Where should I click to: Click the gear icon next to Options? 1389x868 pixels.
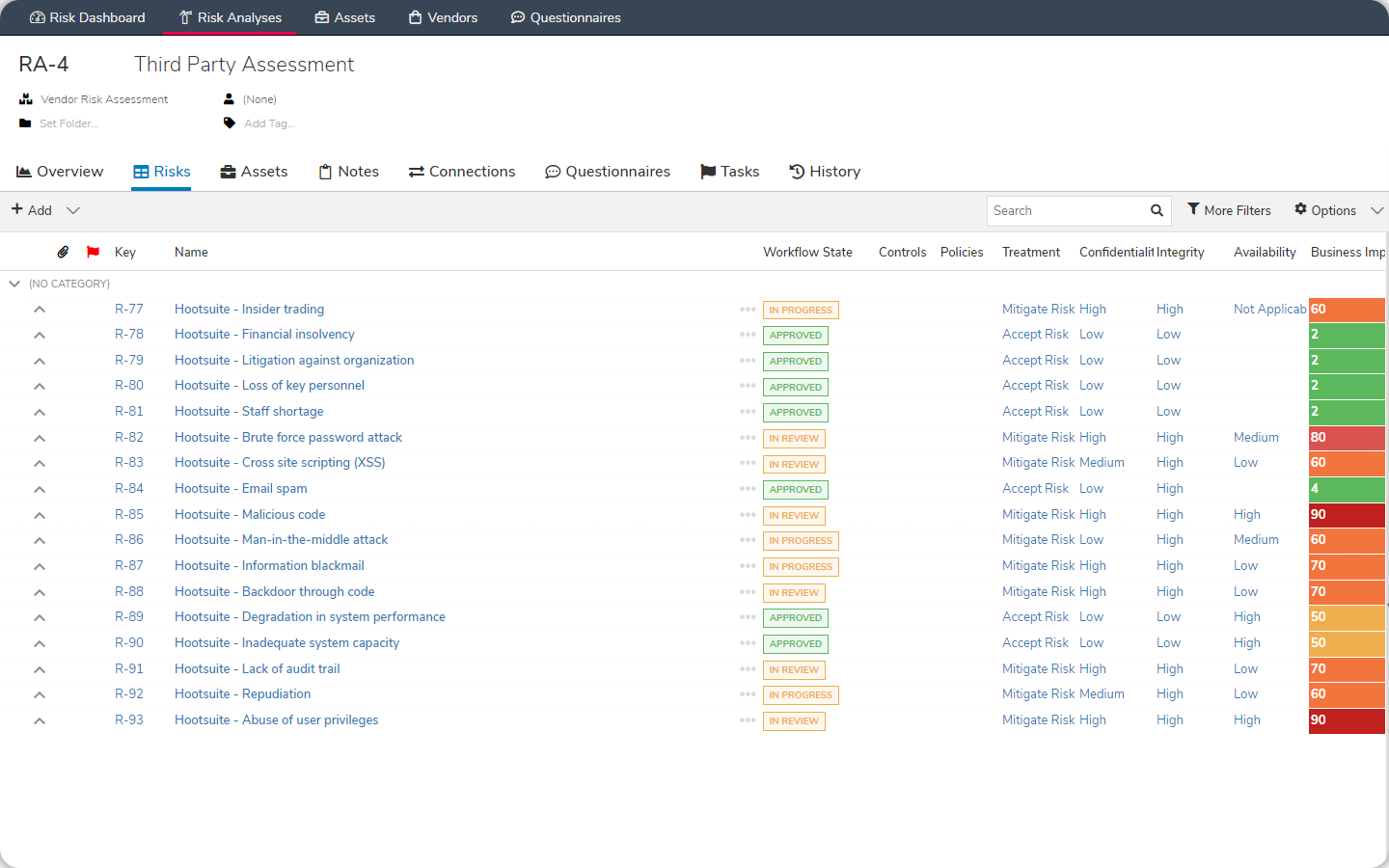[x=1300, y=209]
